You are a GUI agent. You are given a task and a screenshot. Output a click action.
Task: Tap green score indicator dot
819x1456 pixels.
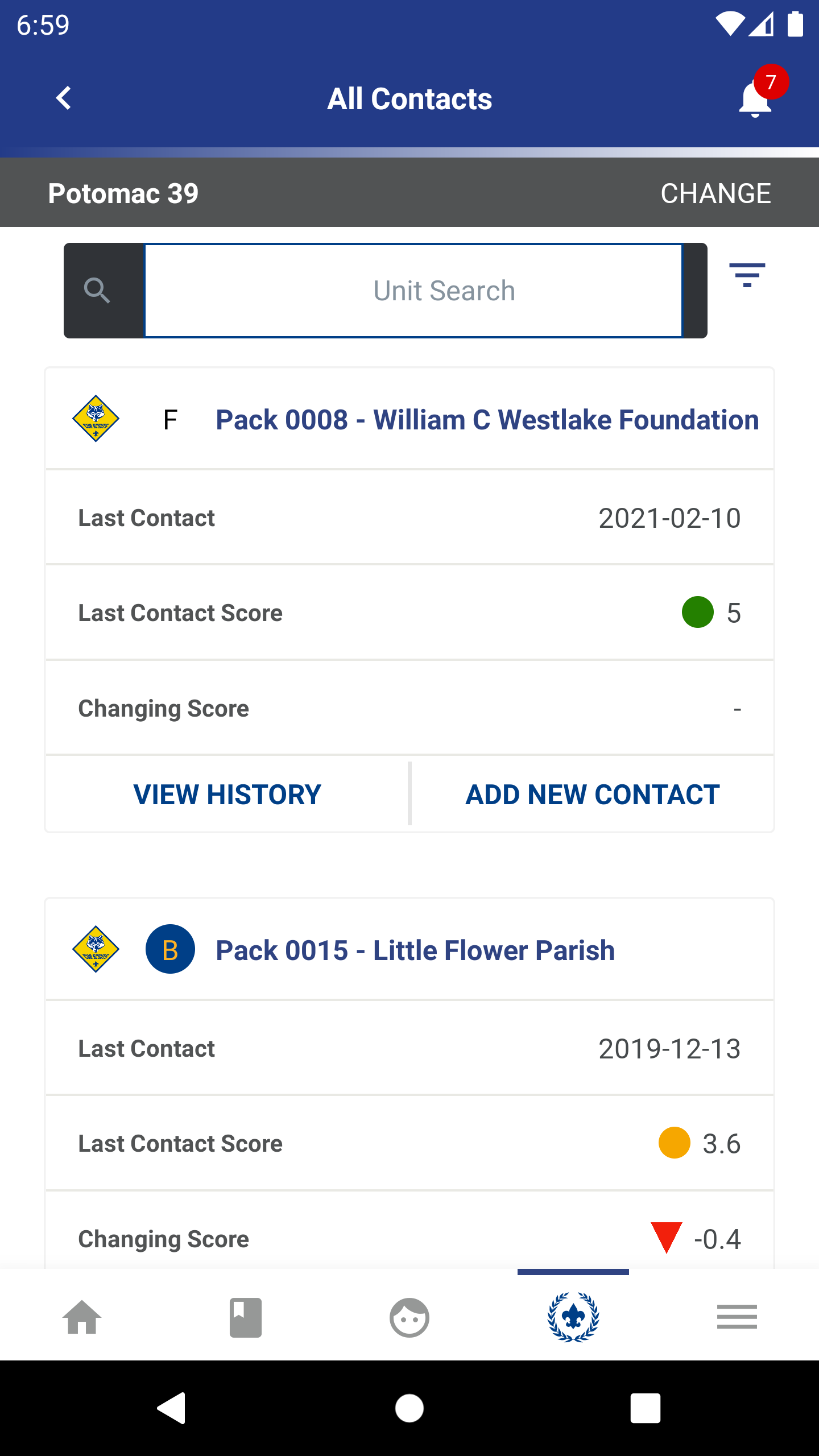[x=698, y=612]
